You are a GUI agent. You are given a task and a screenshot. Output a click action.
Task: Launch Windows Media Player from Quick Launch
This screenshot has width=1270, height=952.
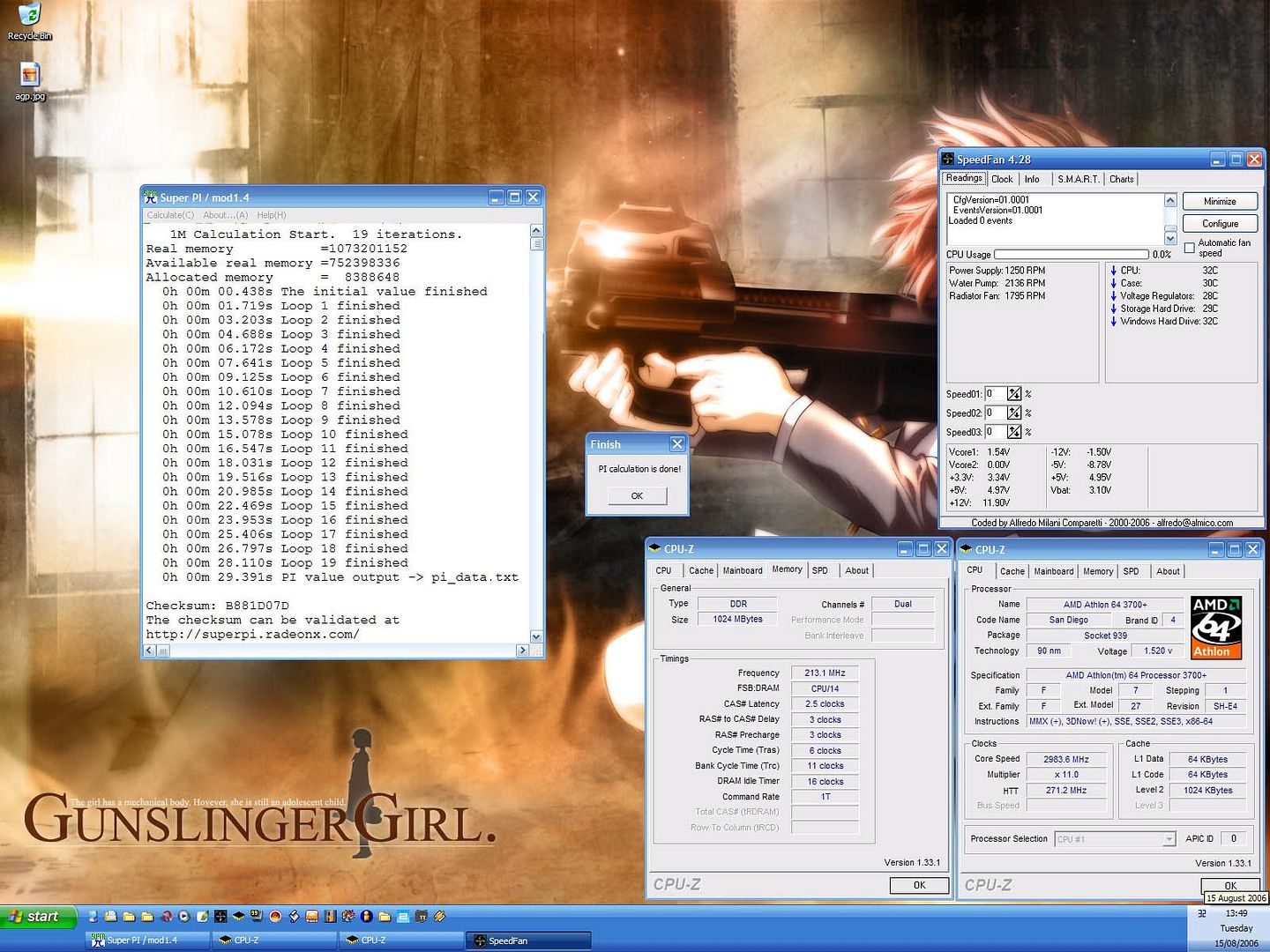click(x=183, y=917)
